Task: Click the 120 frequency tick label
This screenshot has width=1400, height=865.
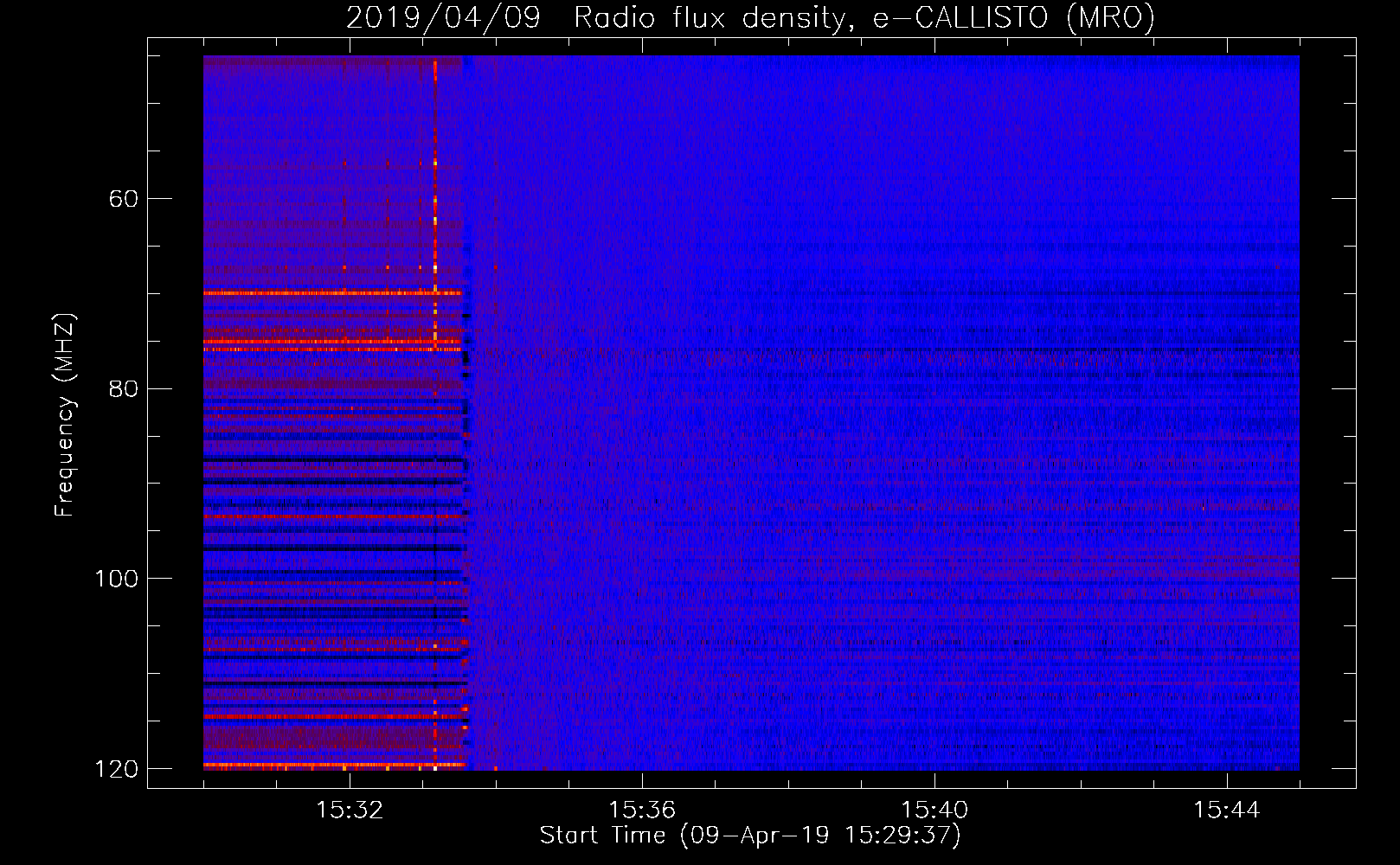Action: pyautogui.click(x=117, y=769)
